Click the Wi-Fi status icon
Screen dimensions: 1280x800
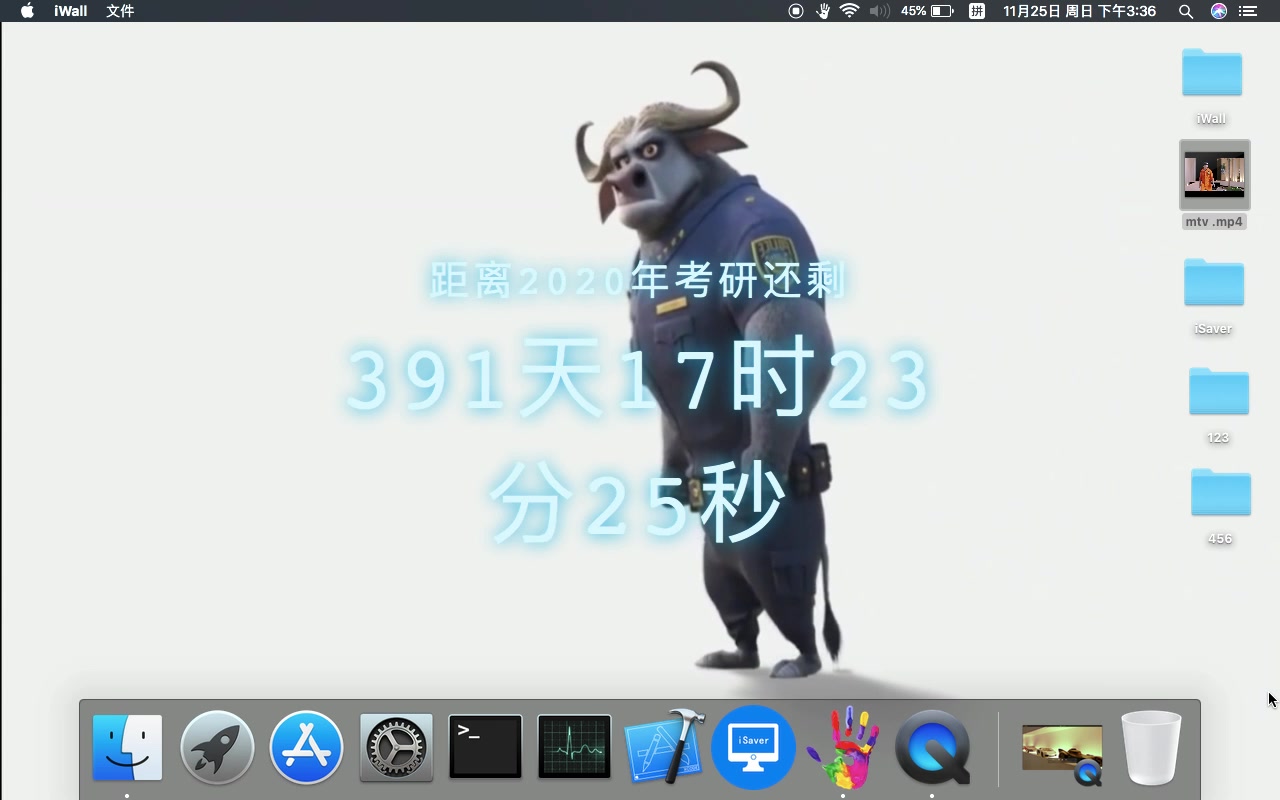click(850, 11)
